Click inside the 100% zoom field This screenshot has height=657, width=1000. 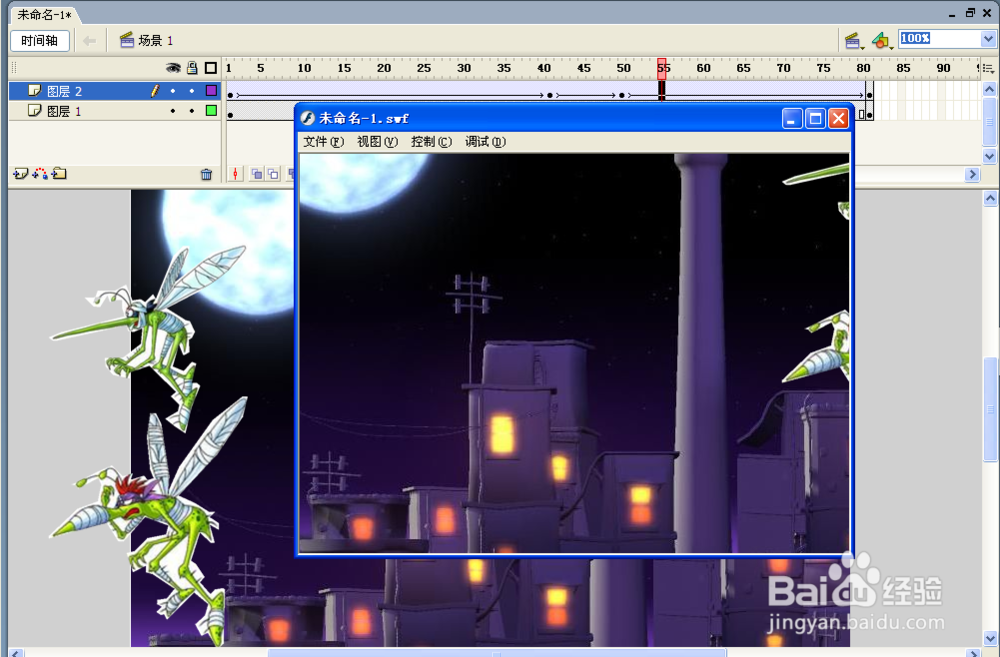pos(939,39)
